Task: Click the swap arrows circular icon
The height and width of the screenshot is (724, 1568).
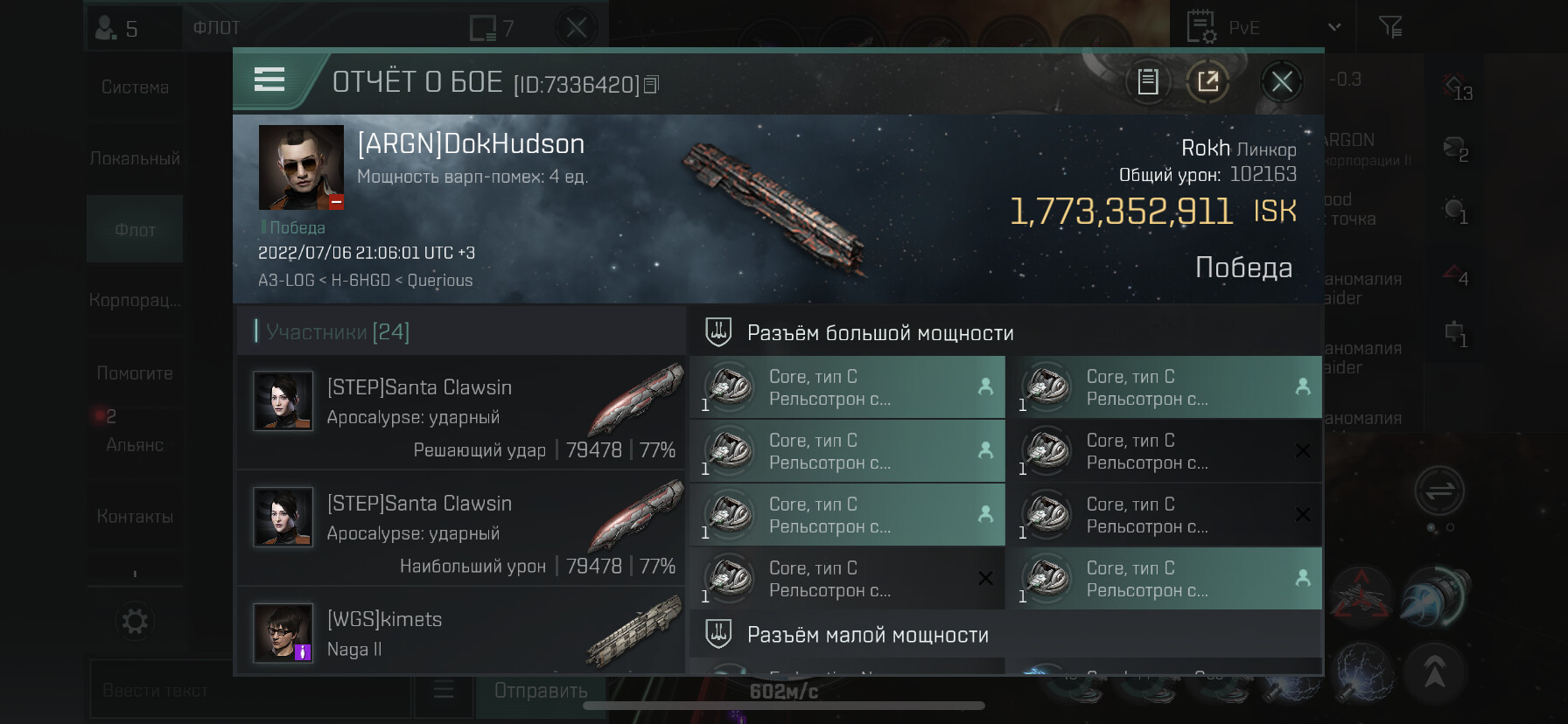Action: 1439,491
